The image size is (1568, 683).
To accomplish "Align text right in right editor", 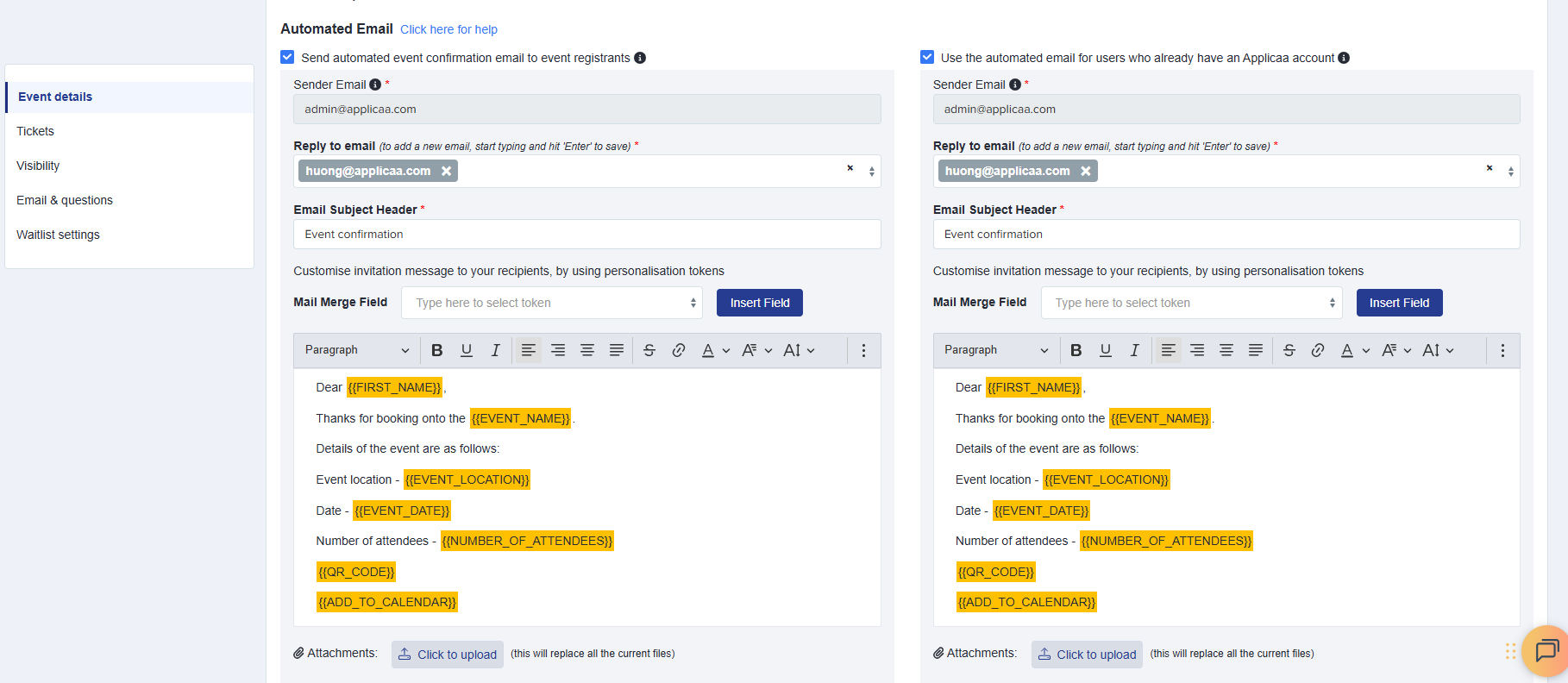I will tap(1197, 350).
